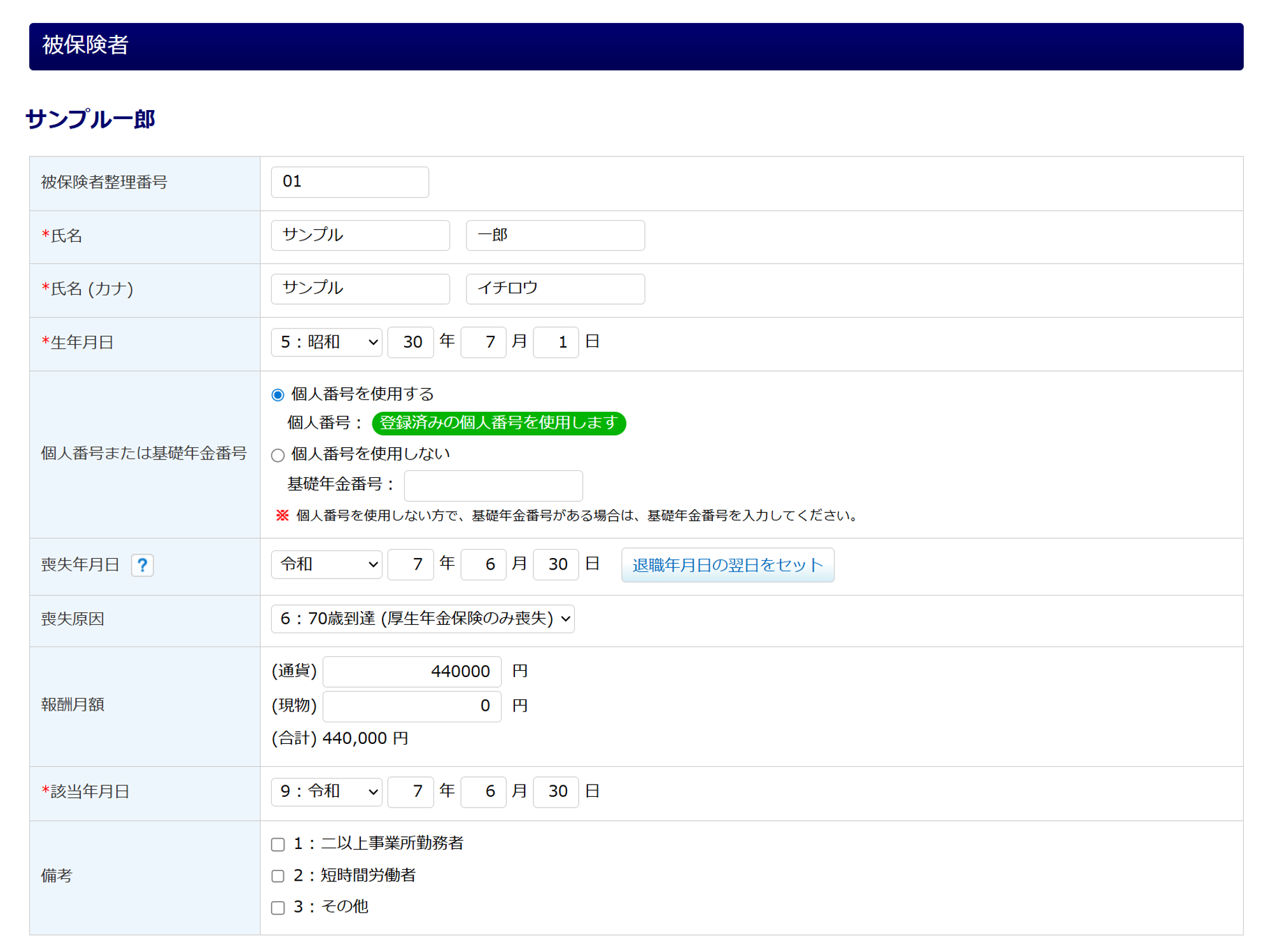Click the 個人番号または基礎年金番号 label
Viewport: 1273px width, 952px height.
(144, 453)
